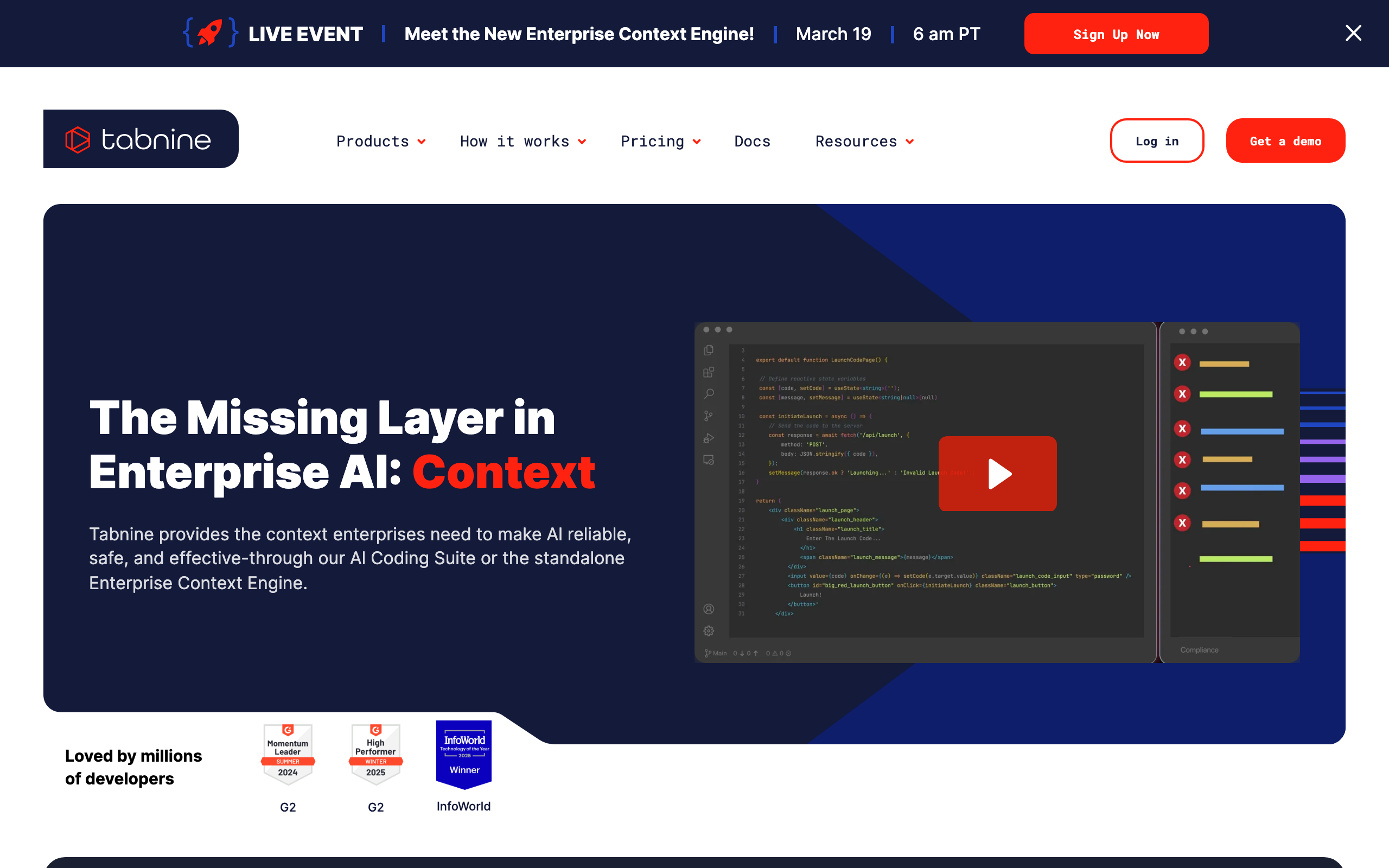Click the Tabnine logo
Image resolution: width=1389 pixels, height=868 pixels.
[141, 139]
